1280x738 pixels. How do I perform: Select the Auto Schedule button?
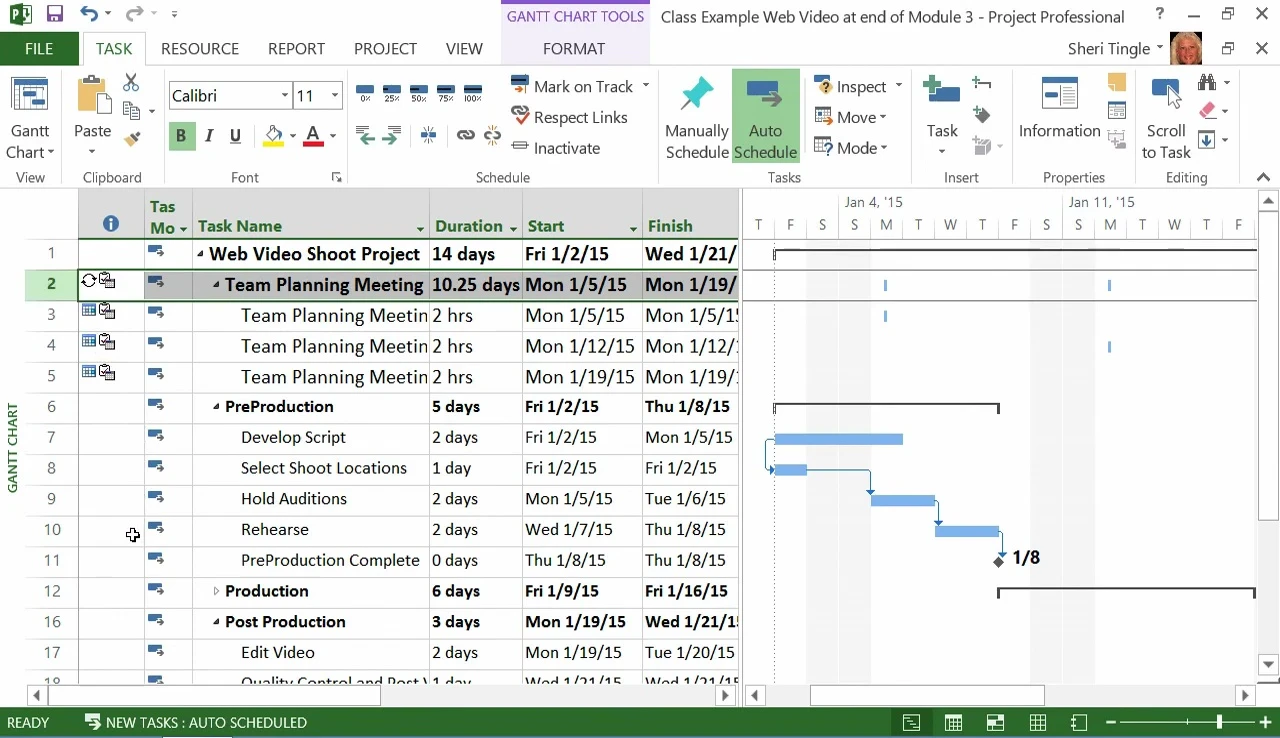click(765, 115)
